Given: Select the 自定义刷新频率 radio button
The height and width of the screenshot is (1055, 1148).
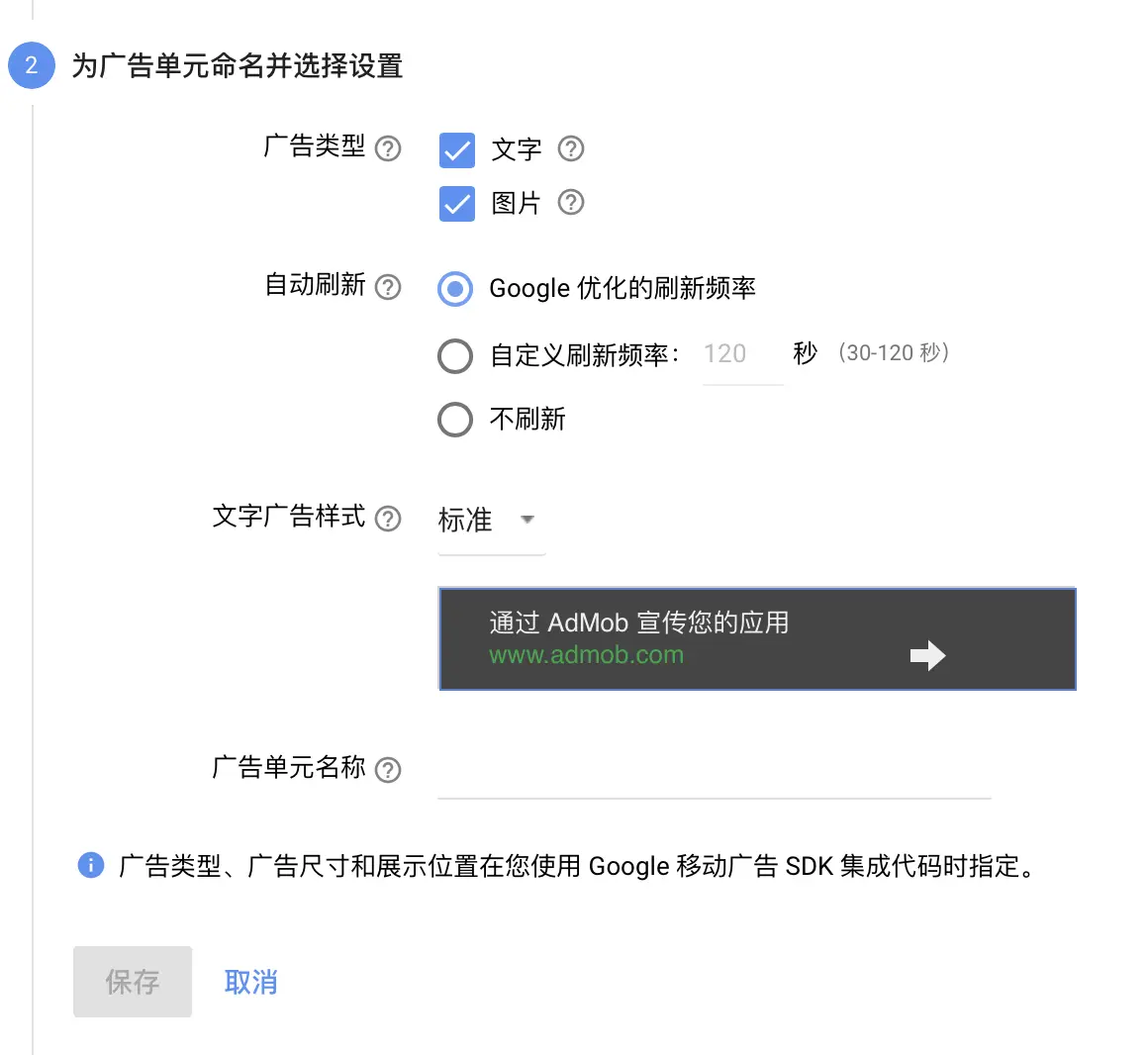Looking at the screenshot, I should [x=454, y=356].
